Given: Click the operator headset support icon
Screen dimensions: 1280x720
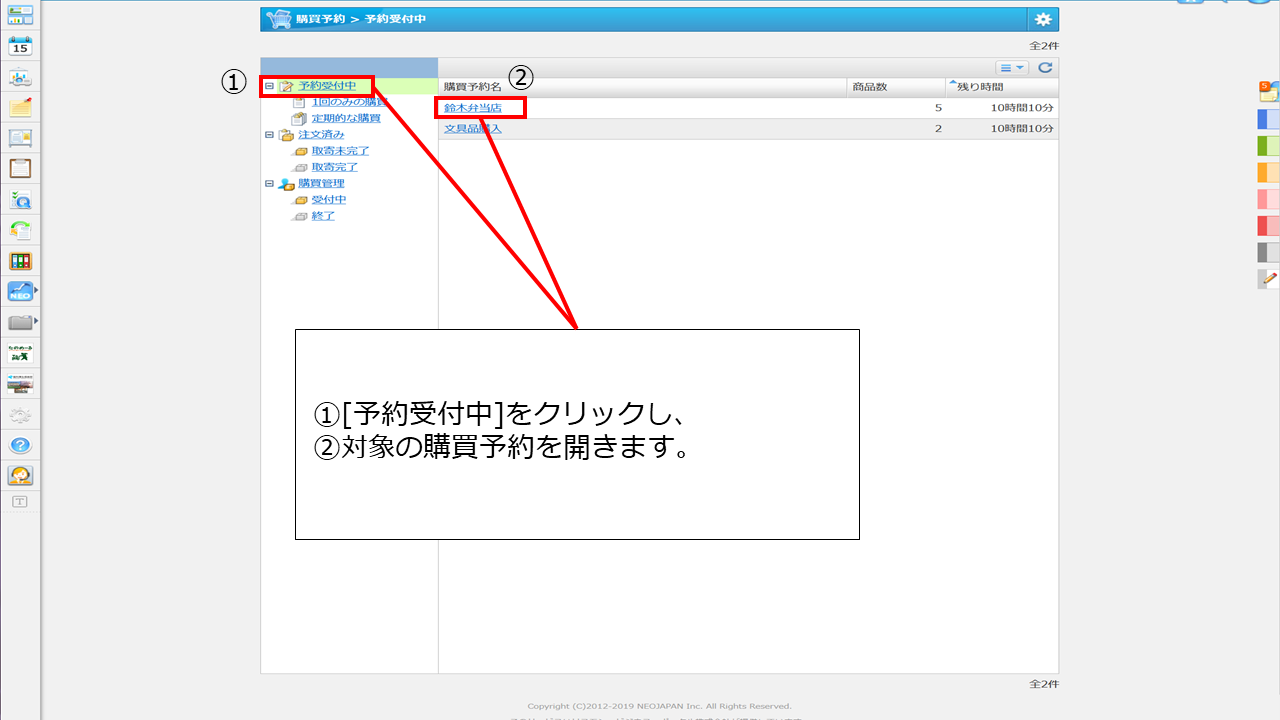Looking at the screenshot, I should (x=20, y=476).
